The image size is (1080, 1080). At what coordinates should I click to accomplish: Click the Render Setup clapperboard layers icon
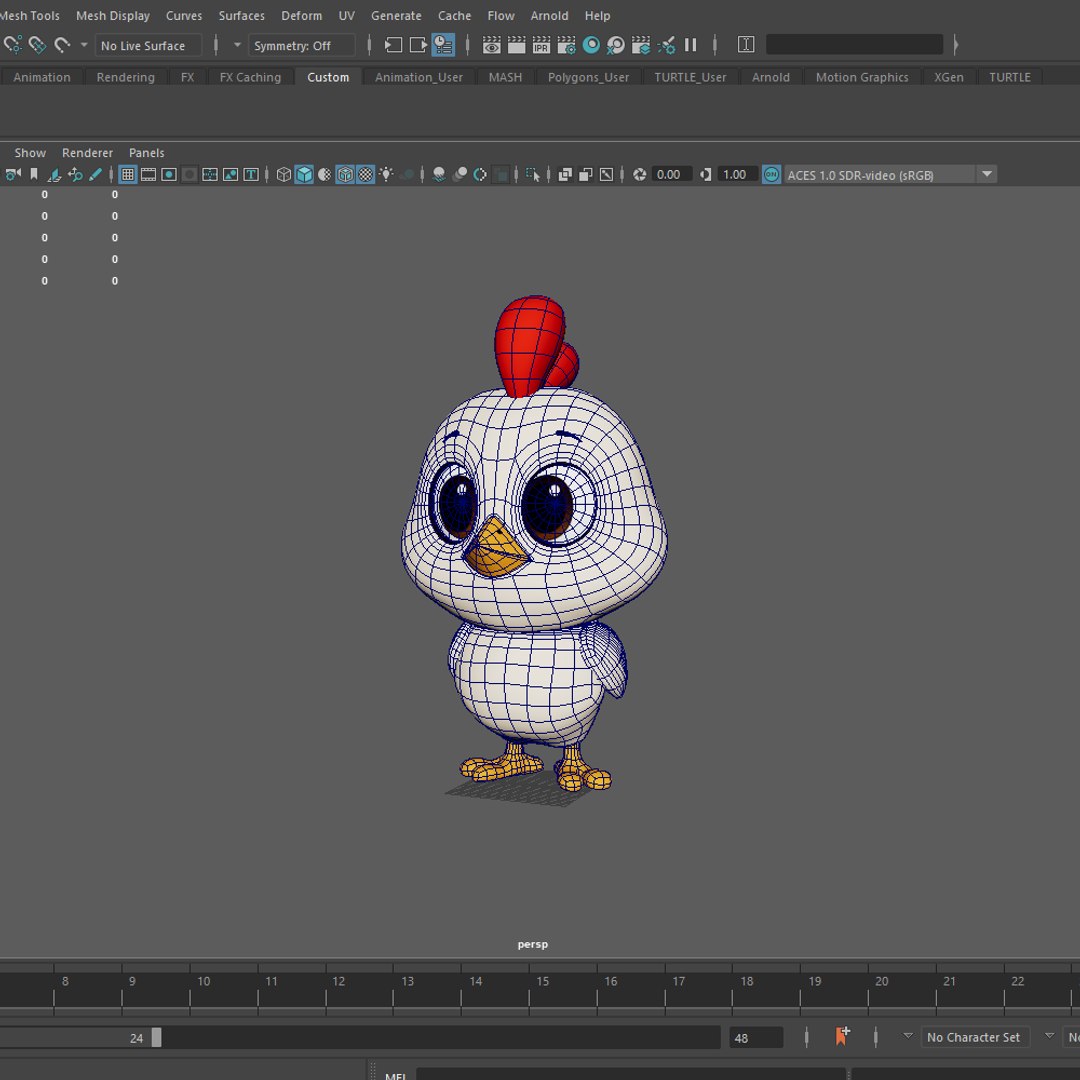click(641, 45)
